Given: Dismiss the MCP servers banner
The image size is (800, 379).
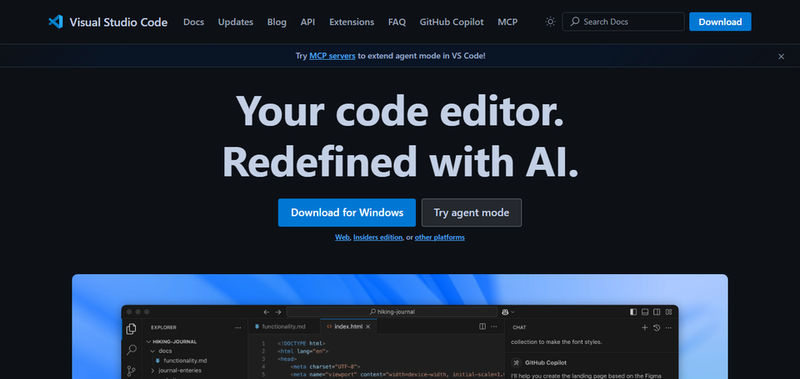Looking at the screenshot, I should pyautogui.click(x=781, y=57).
